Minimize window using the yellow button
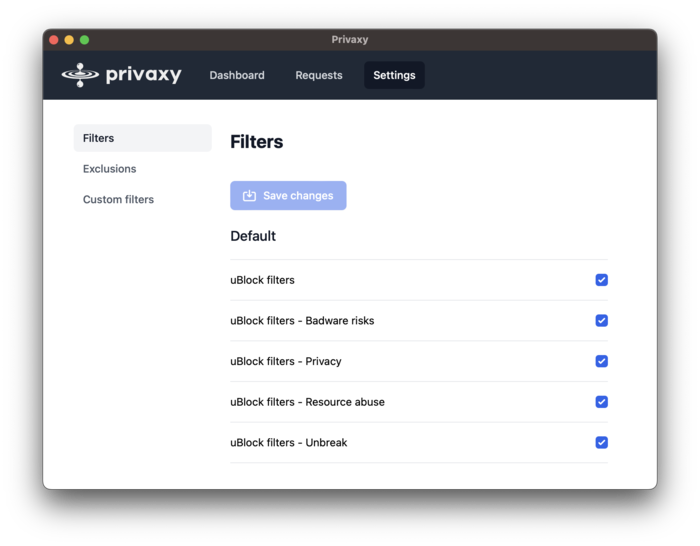Image resolution: width=700 pixels, height=546 pixels. (69, 40)
